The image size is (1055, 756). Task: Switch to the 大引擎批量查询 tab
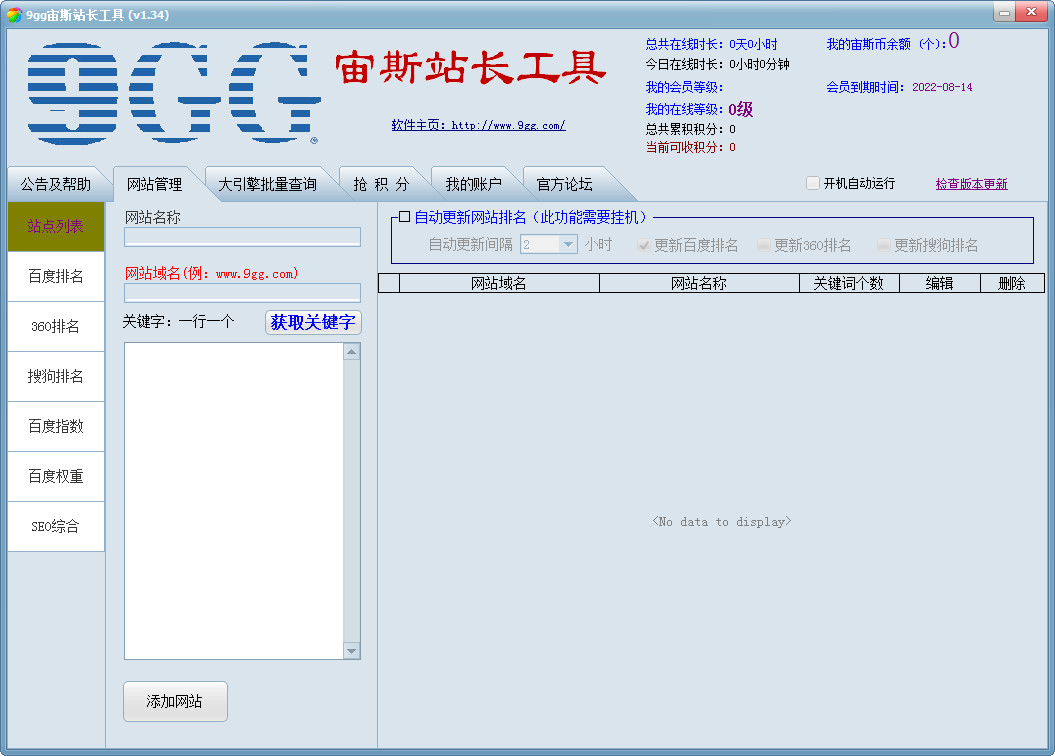(x=268, y=183)
